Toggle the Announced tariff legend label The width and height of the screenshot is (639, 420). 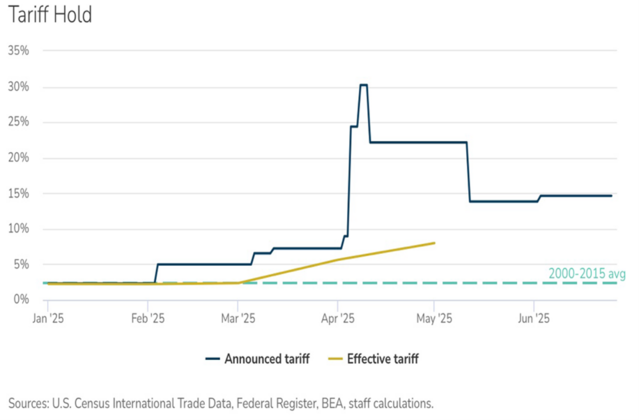tap(264, 358)
